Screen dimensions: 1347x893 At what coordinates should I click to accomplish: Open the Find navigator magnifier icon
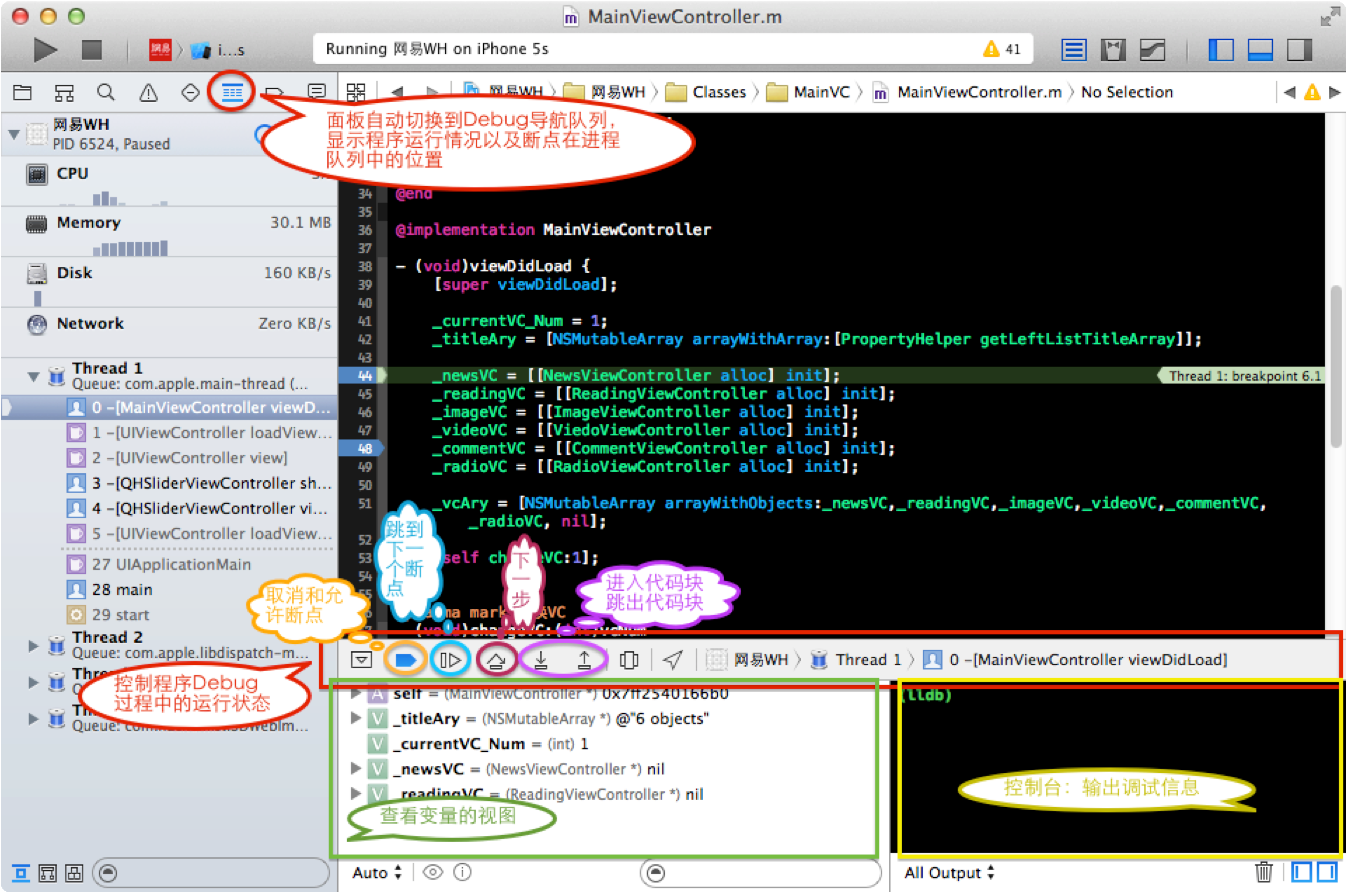coord(106,92)
